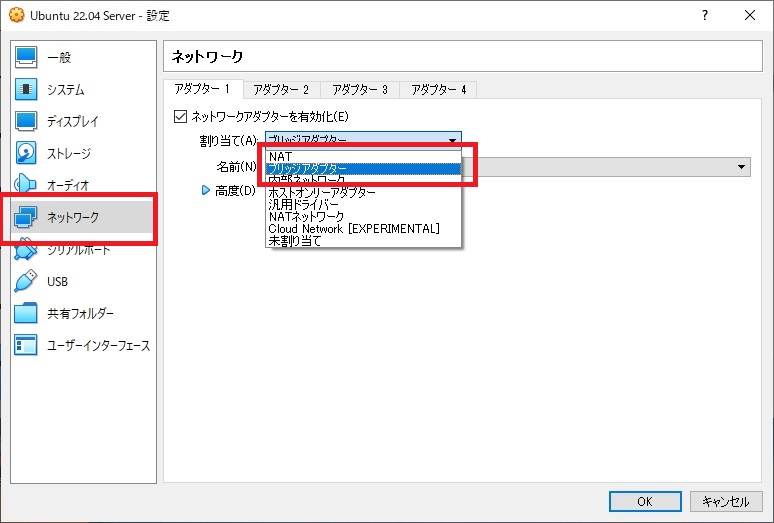Screen dimensions: 774x523
Task: Select the 共有フォルダー sidebar label
Action: click(x=80, y=313)
